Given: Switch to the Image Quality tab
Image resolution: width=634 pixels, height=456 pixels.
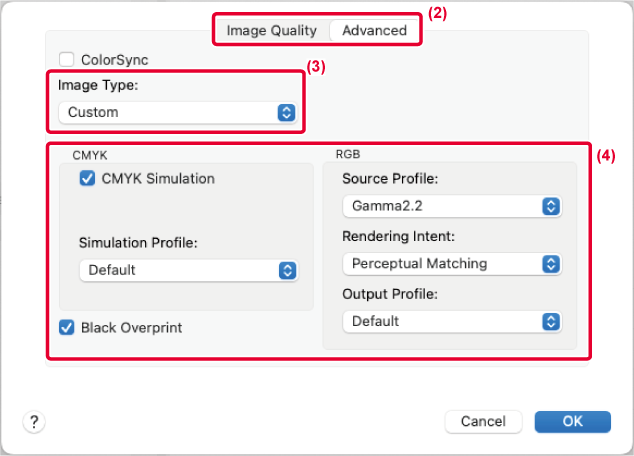Looking at the screenshot, I should pyautogui.click(x=271, y=30).
